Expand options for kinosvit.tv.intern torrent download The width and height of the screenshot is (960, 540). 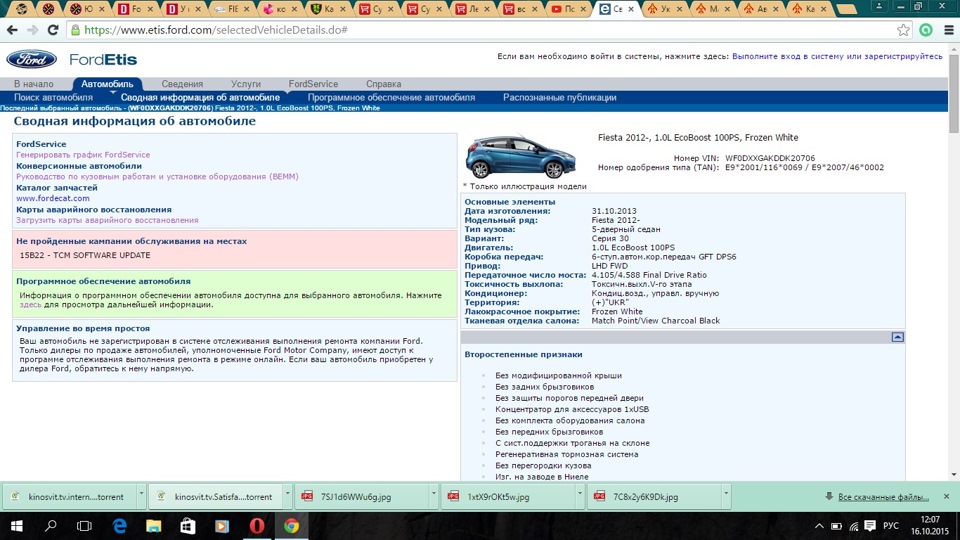[x=141, y=497]
